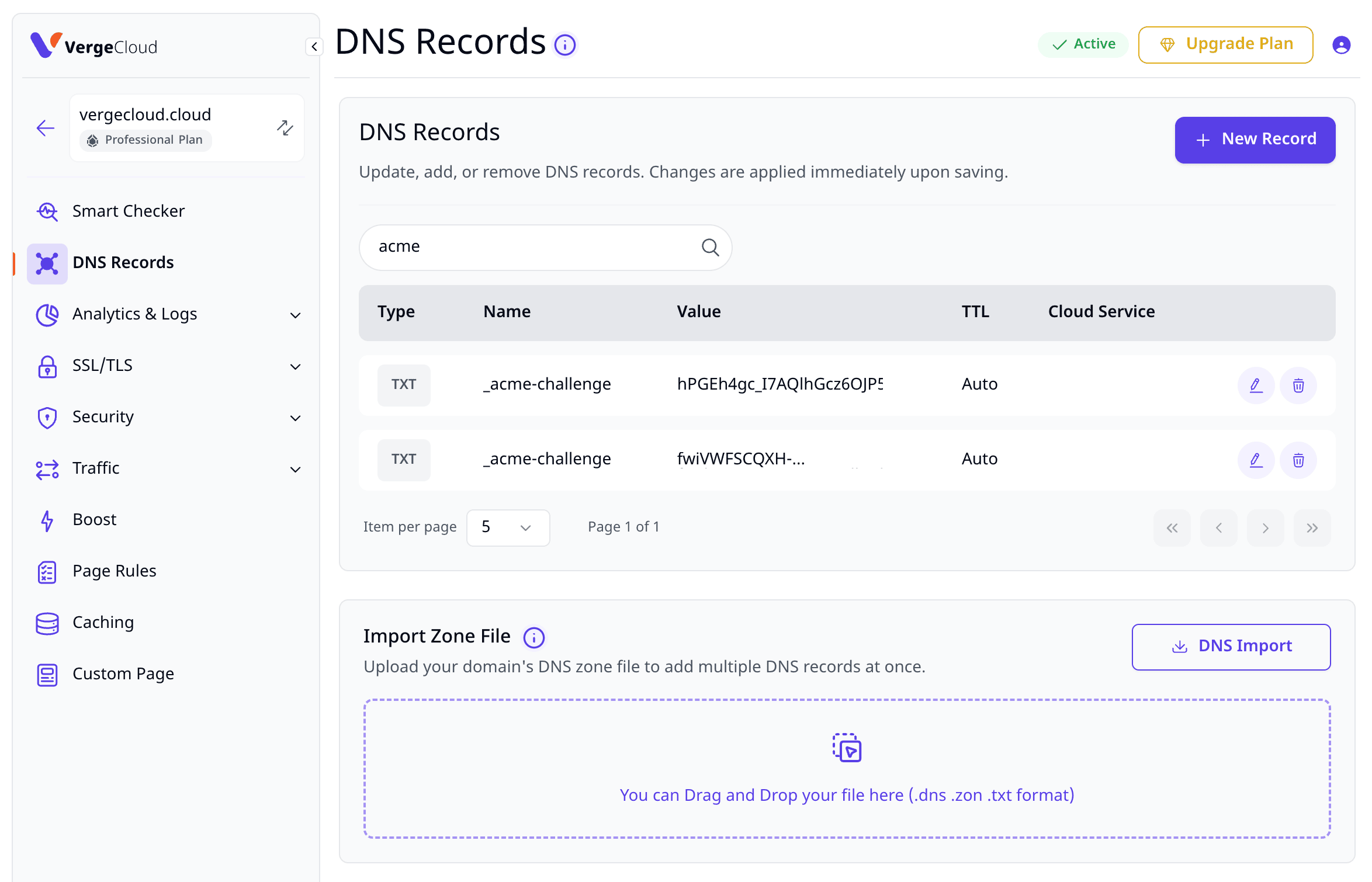Screen dimensions: 1372x882
Task: Click the domain switch arrows icon
Action: 285,128
